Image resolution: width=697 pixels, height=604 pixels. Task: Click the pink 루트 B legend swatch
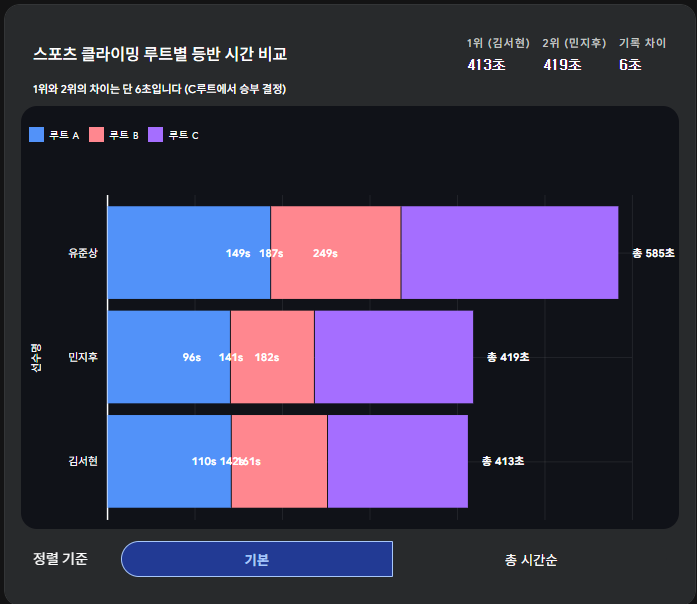(97, 135)
